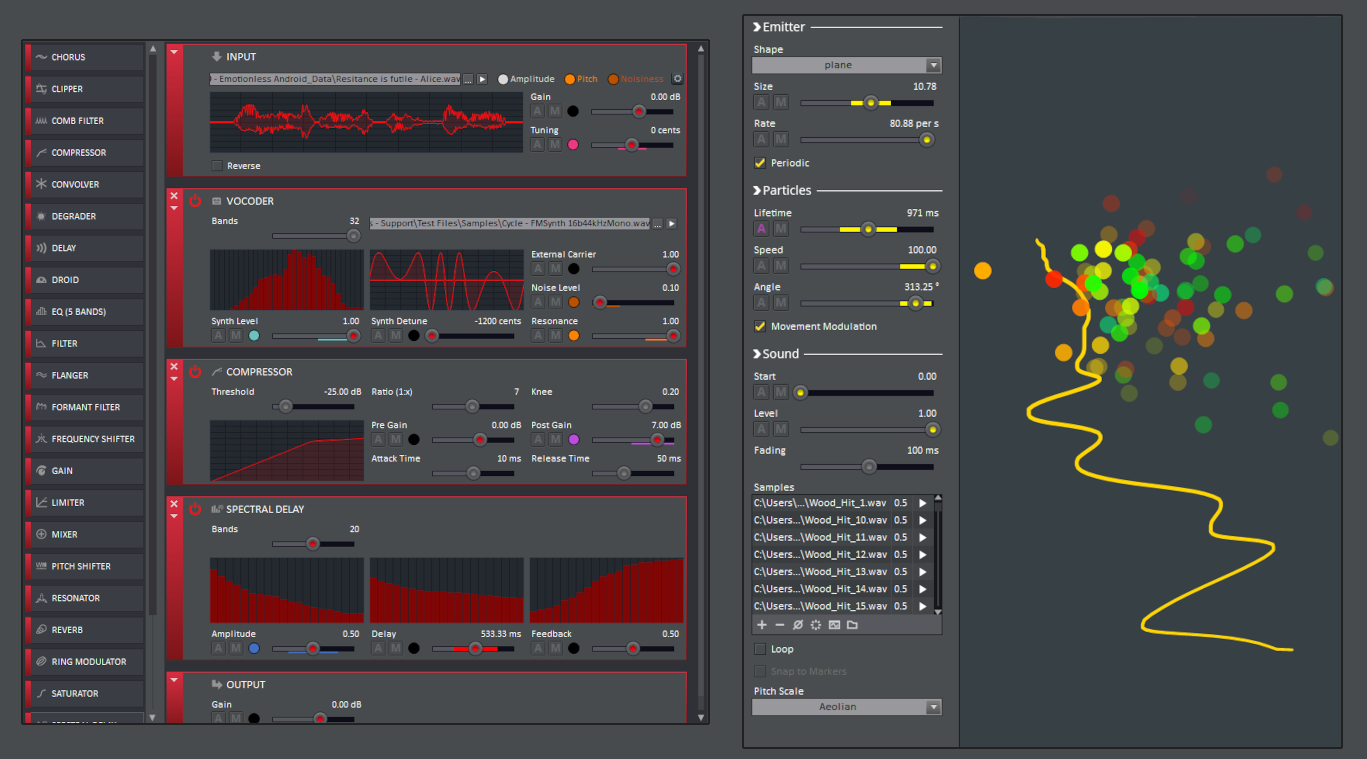Toggle the Spectral Delay power button
1367x759 pixels.
click(195, 509)
